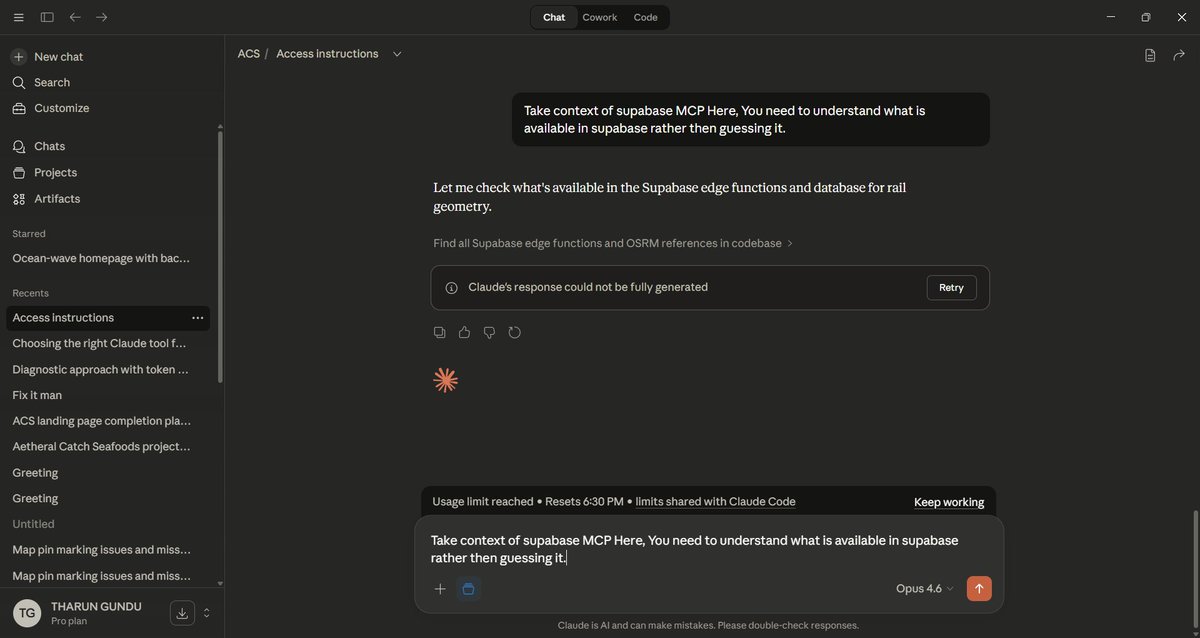Screen dimensions: 1200x638
Task: Click the sidebar vertical scrollbar
Action: 220,257
